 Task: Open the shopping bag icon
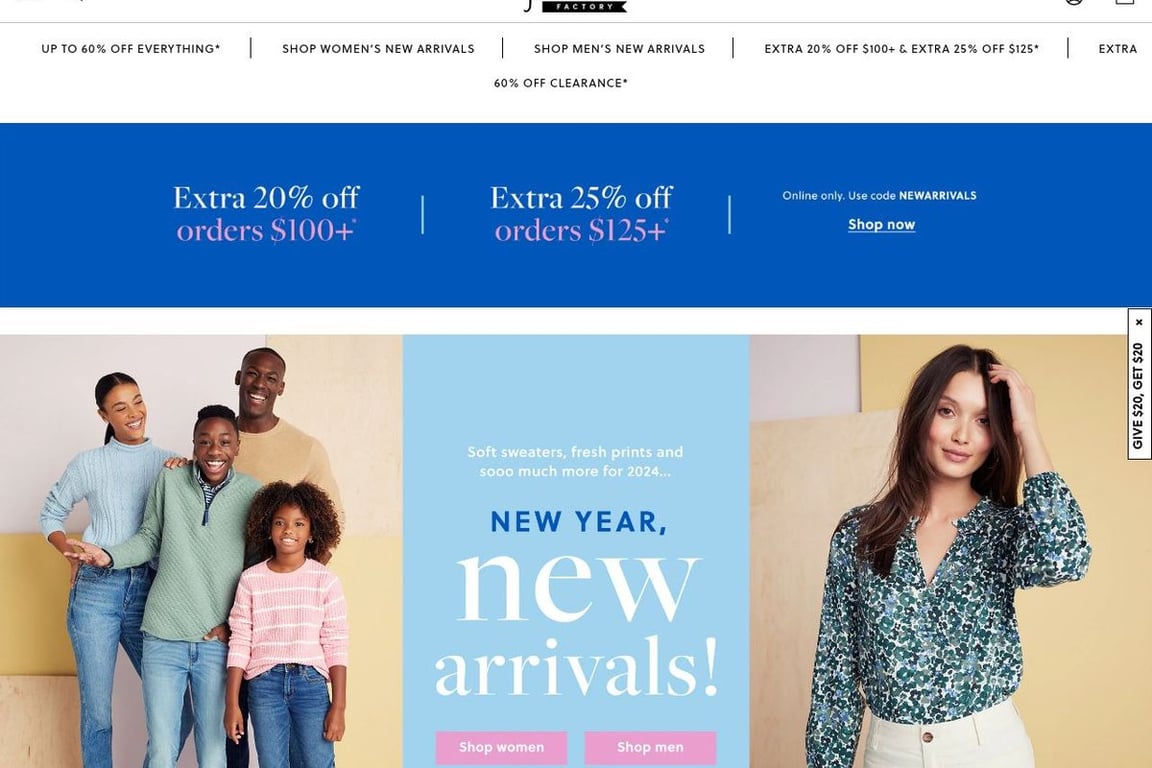(1125, 2)
